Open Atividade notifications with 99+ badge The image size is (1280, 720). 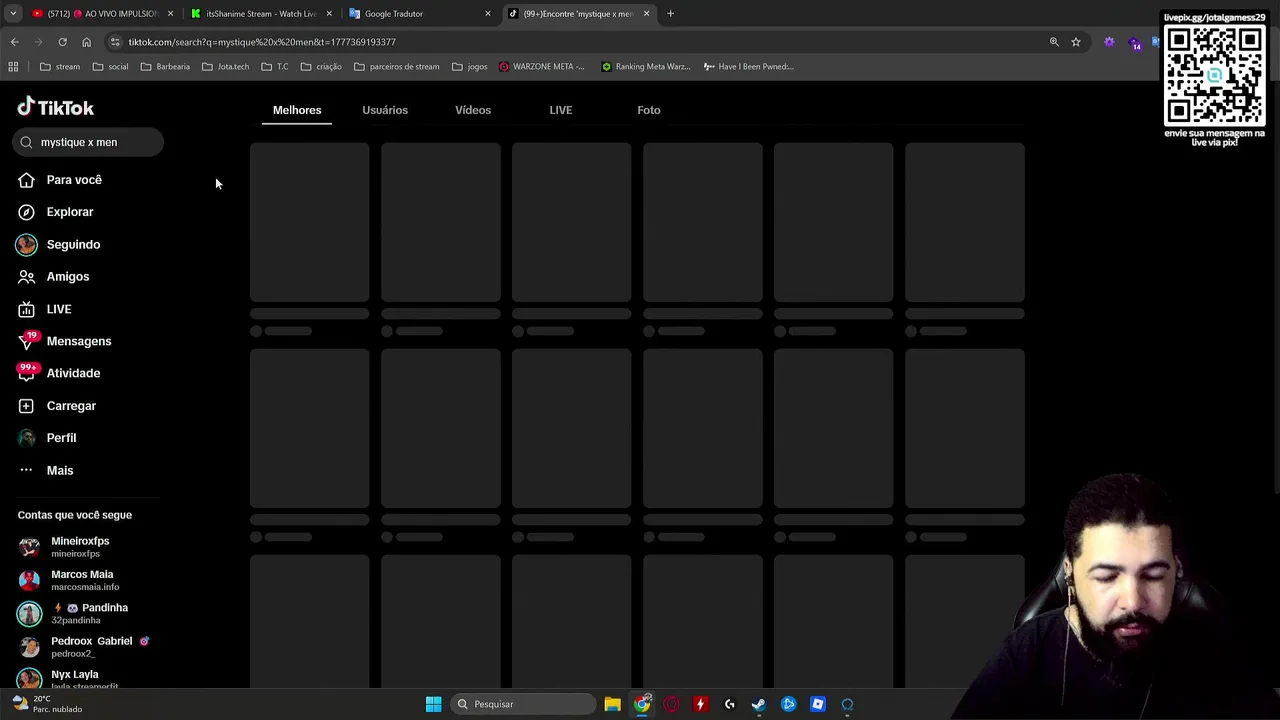click(59, 373)
